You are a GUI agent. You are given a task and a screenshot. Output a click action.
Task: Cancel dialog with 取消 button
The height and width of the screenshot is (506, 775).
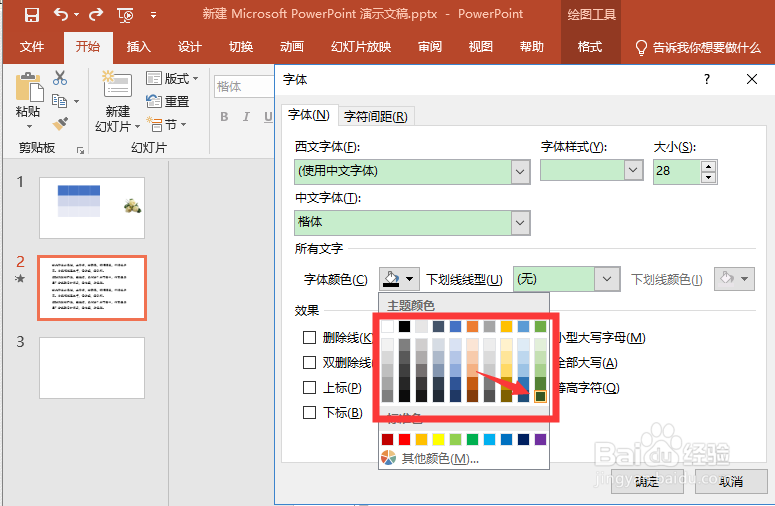click(x=731, y=481)
